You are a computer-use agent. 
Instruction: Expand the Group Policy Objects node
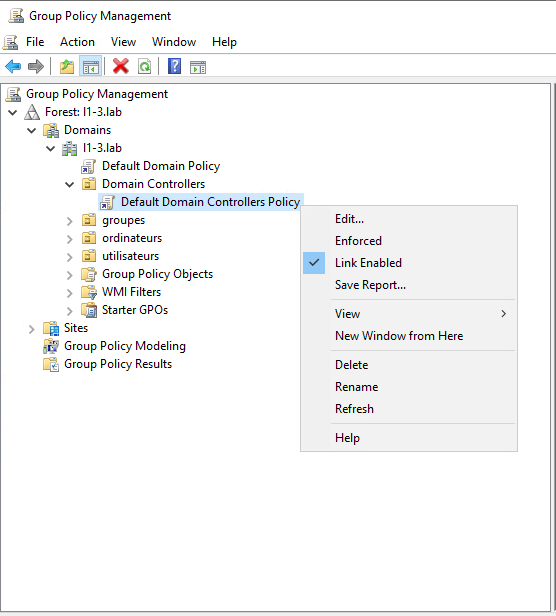tap(70, 275)
